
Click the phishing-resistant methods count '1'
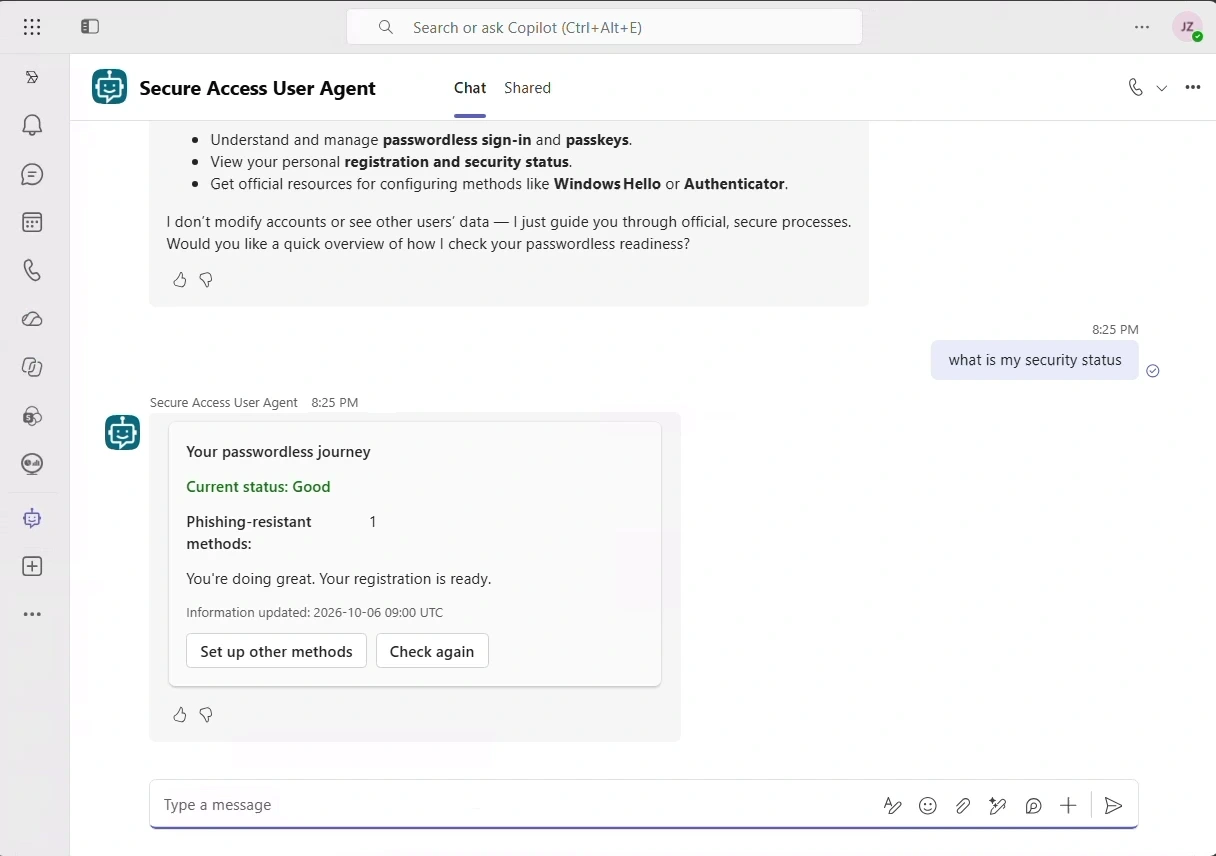373,522
